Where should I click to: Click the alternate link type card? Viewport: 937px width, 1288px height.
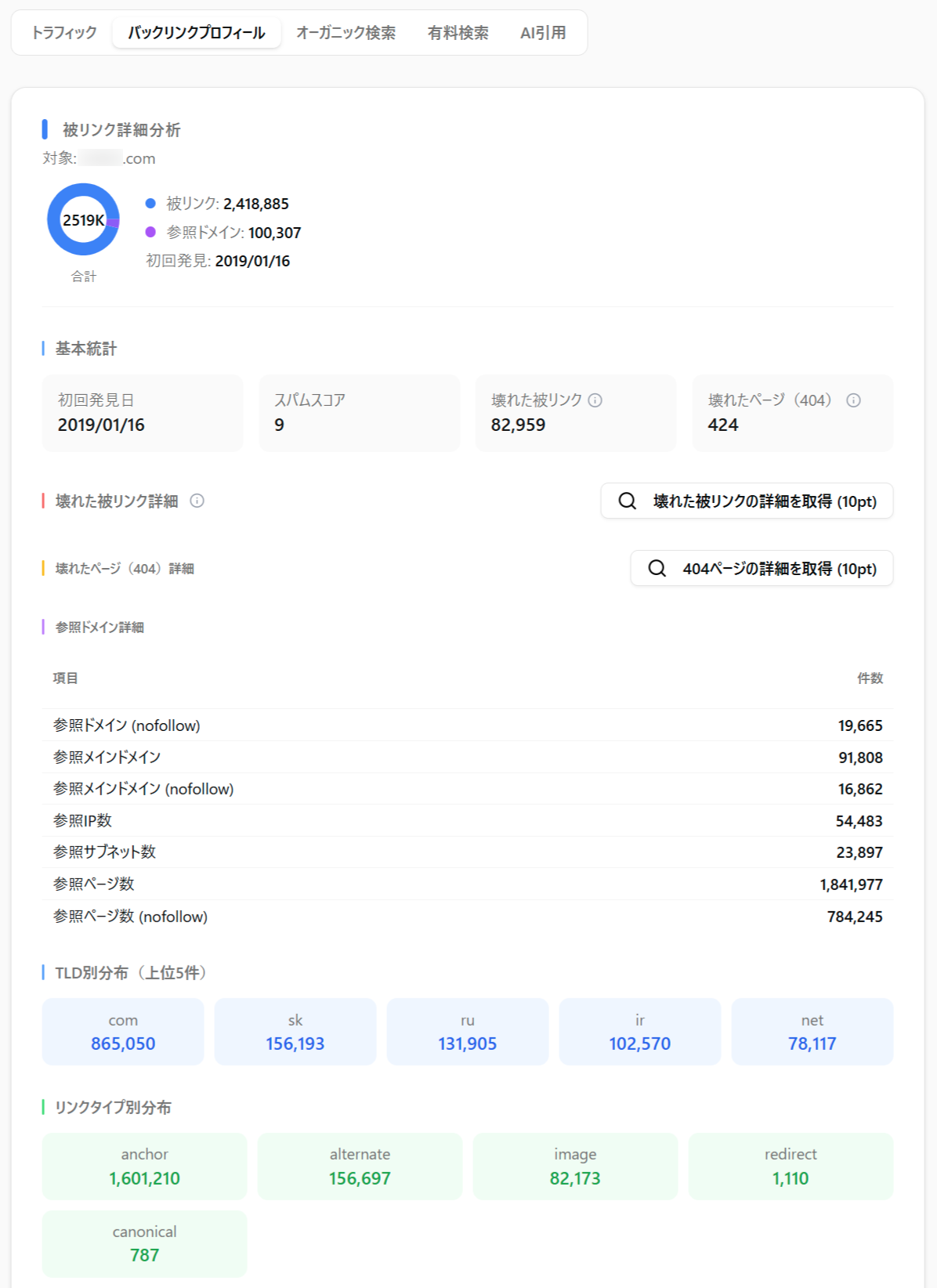(x=360, y=1167)
